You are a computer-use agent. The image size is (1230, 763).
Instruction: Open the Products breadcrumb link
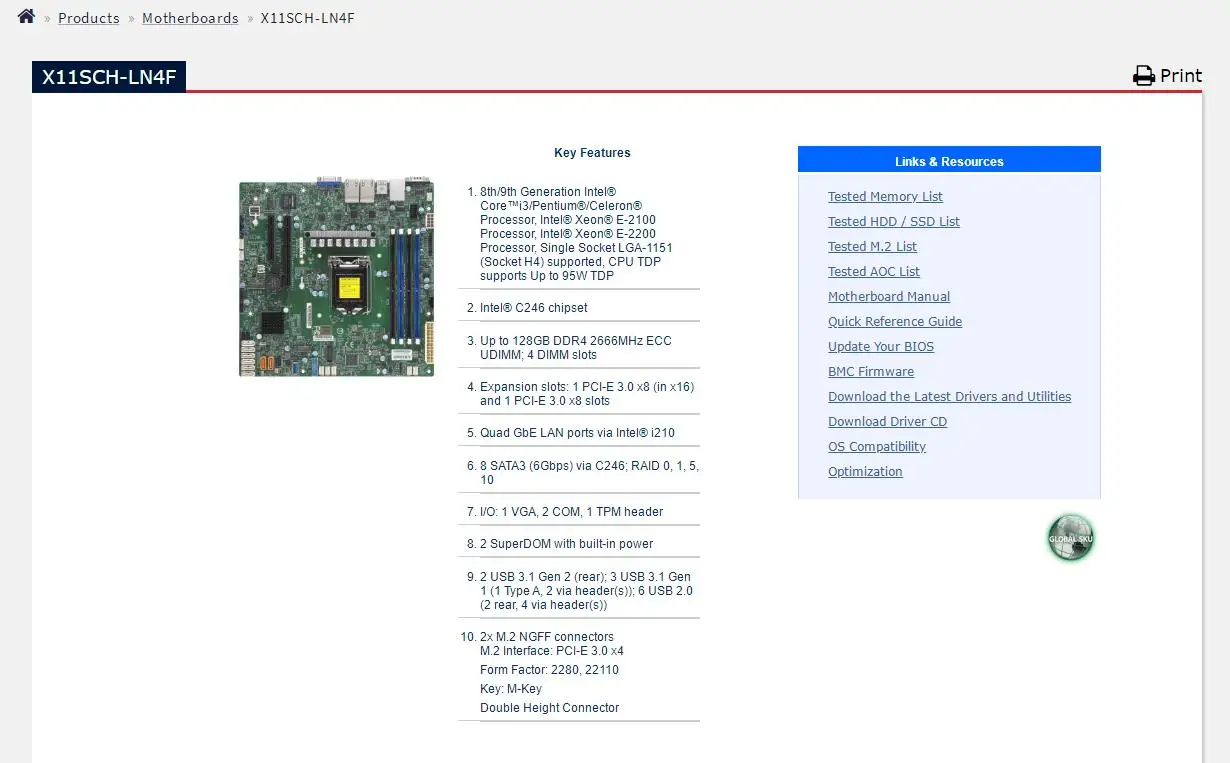pyautogui.click(x=89, y=18)
